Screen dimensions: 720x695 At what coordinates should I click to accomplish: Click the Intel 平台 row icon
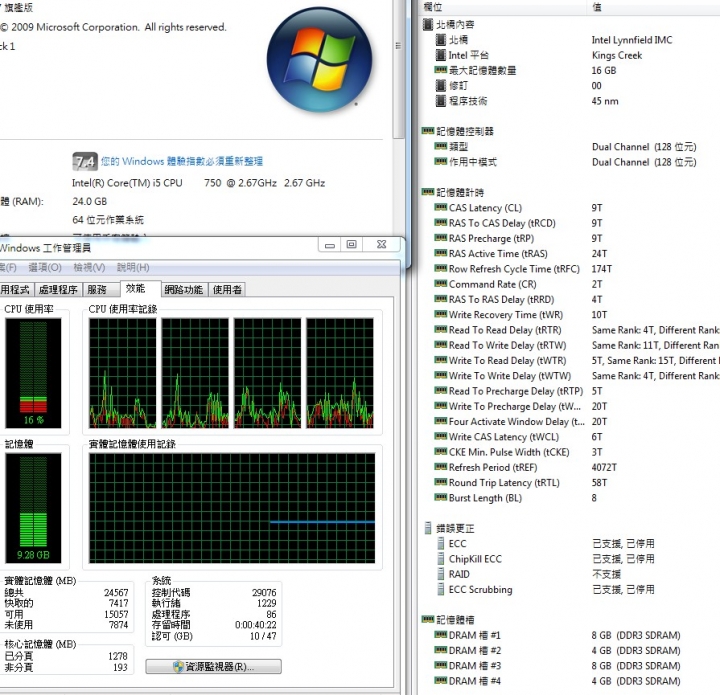click(441, 55)
